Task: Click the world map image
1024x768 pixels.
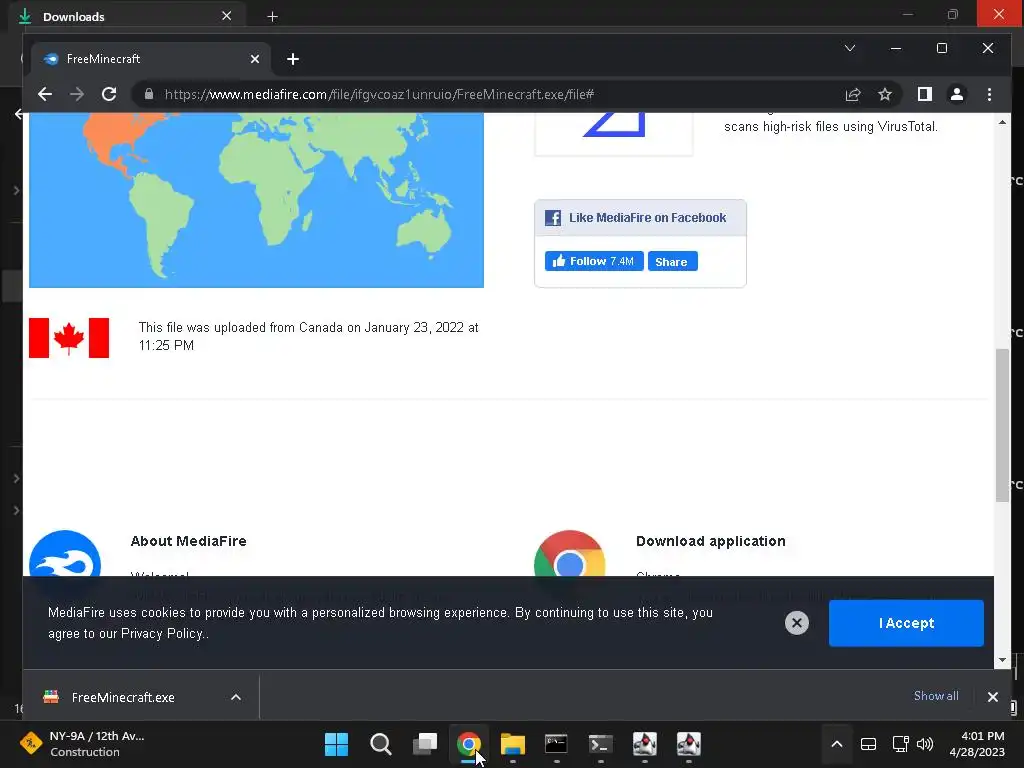Action: [x=256, y=200]
